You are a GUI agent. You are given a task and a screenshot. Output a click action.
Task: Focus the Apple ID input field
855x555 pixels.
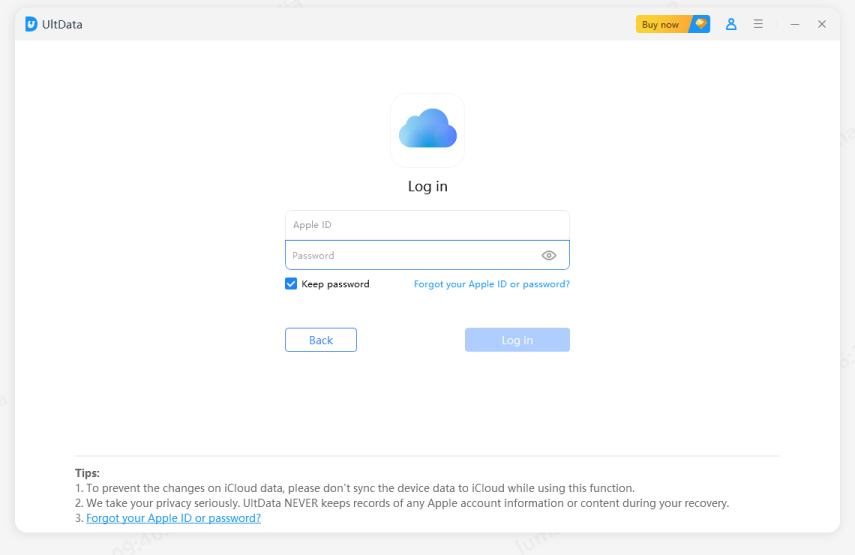pos(427,225)
